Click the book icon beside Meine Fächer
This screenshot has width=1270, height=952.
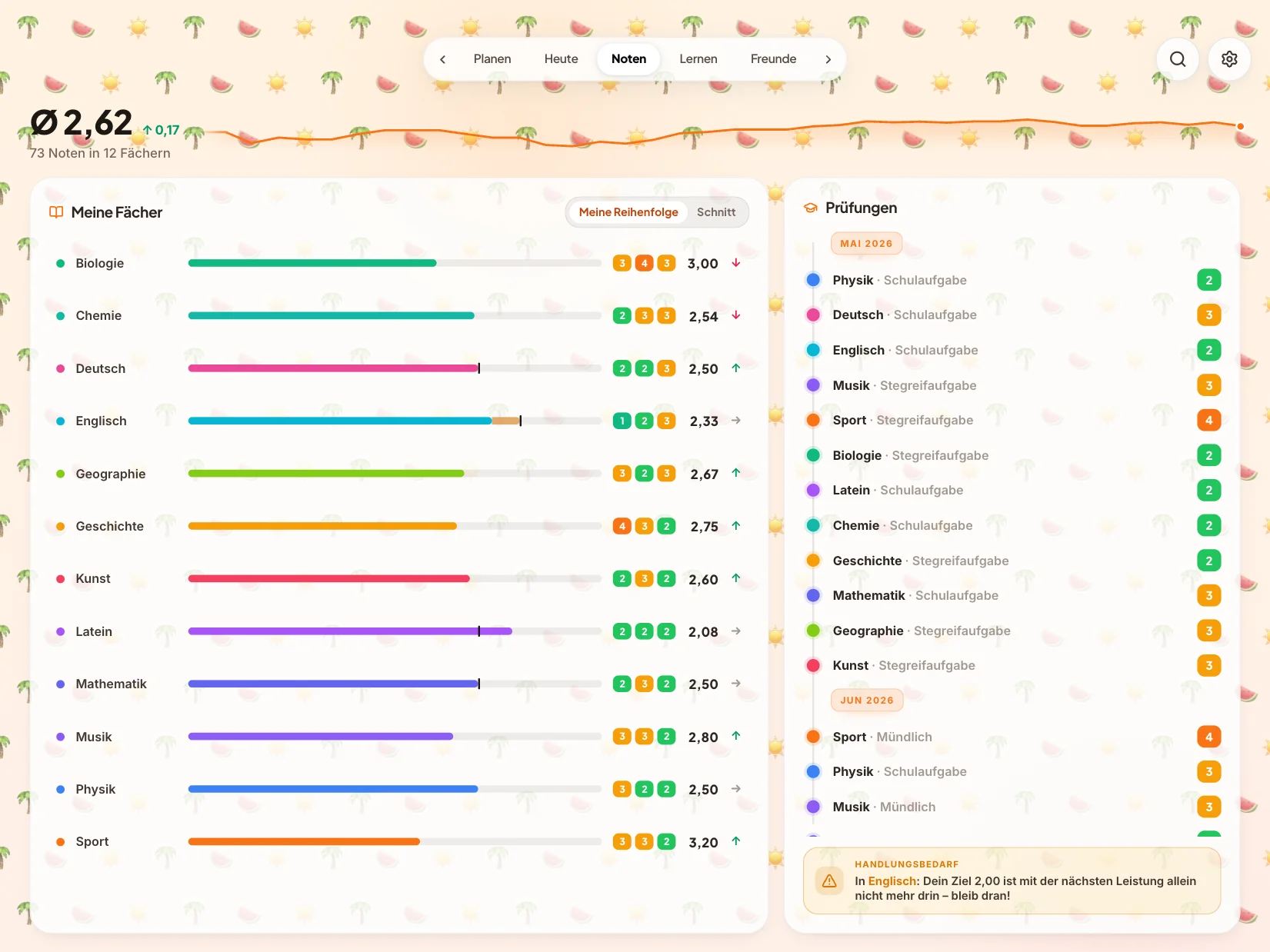(56, 212)
